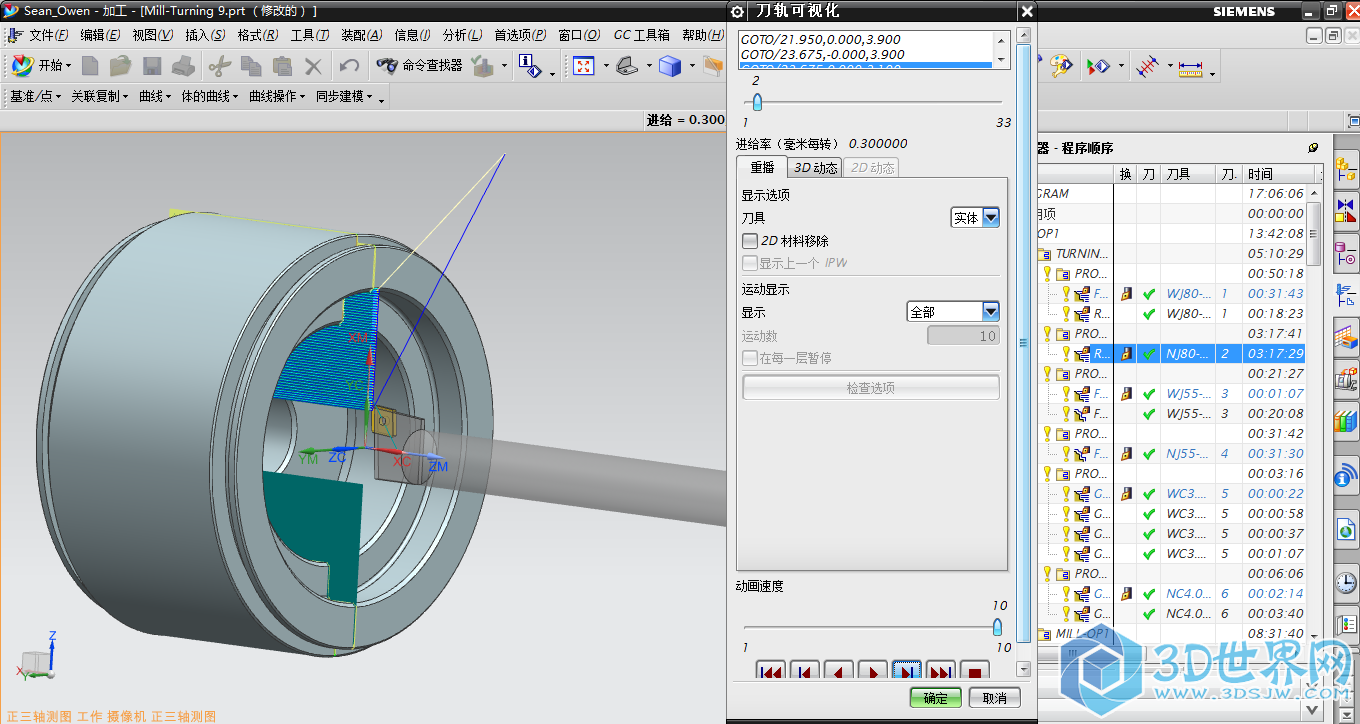Click the information object icon

[x=531, y=66]
